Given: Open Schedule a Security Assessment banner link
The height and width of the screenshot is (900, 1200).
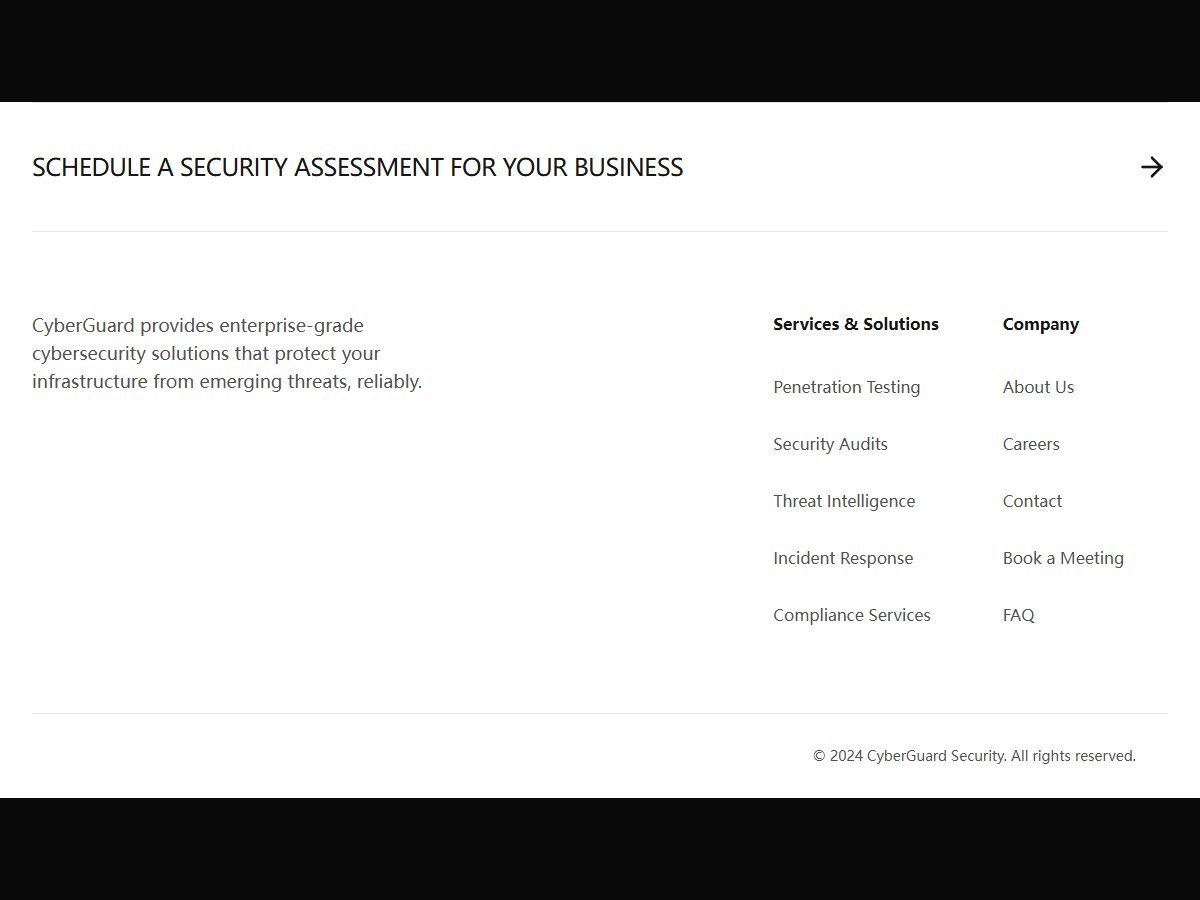Looking at the screenshot, I should pyautogui.click(x=357, y=167).
